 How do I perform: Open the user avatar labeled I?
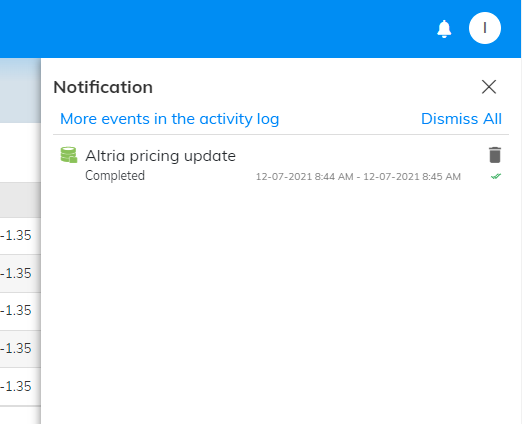point(485,28)
